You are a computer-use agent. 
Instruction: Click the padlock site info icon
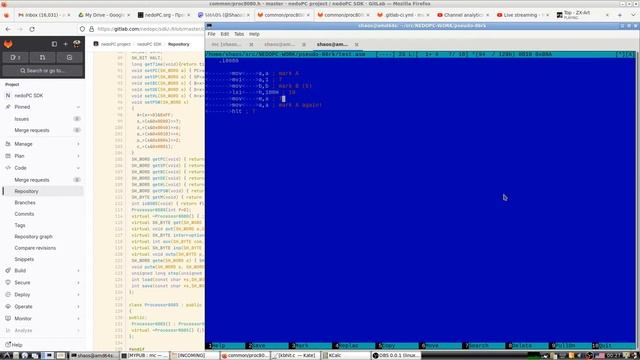(91, 29)
